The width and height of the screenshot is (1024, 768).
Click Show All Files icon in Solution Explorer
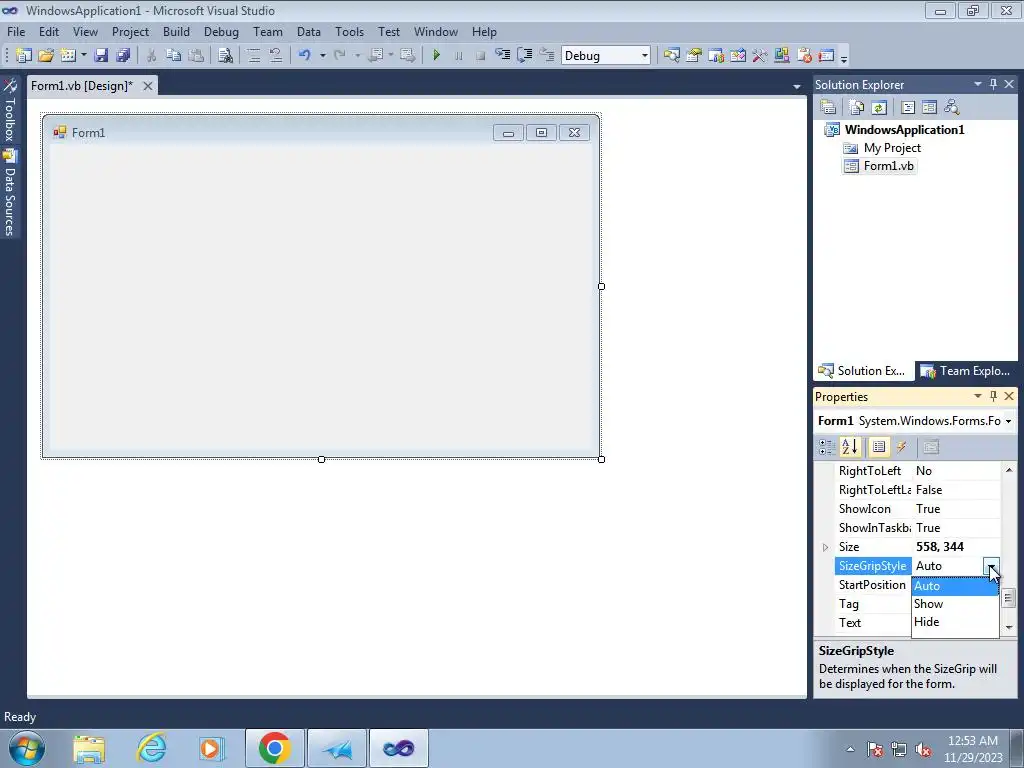(x=857, y=107)
